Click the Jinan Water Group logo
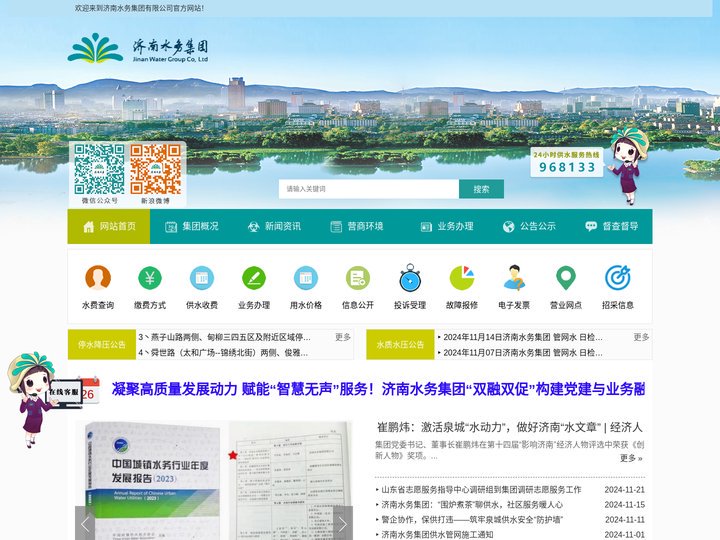Image resolution: width=720 pixels, height=540 pixels. coord(138,48)
